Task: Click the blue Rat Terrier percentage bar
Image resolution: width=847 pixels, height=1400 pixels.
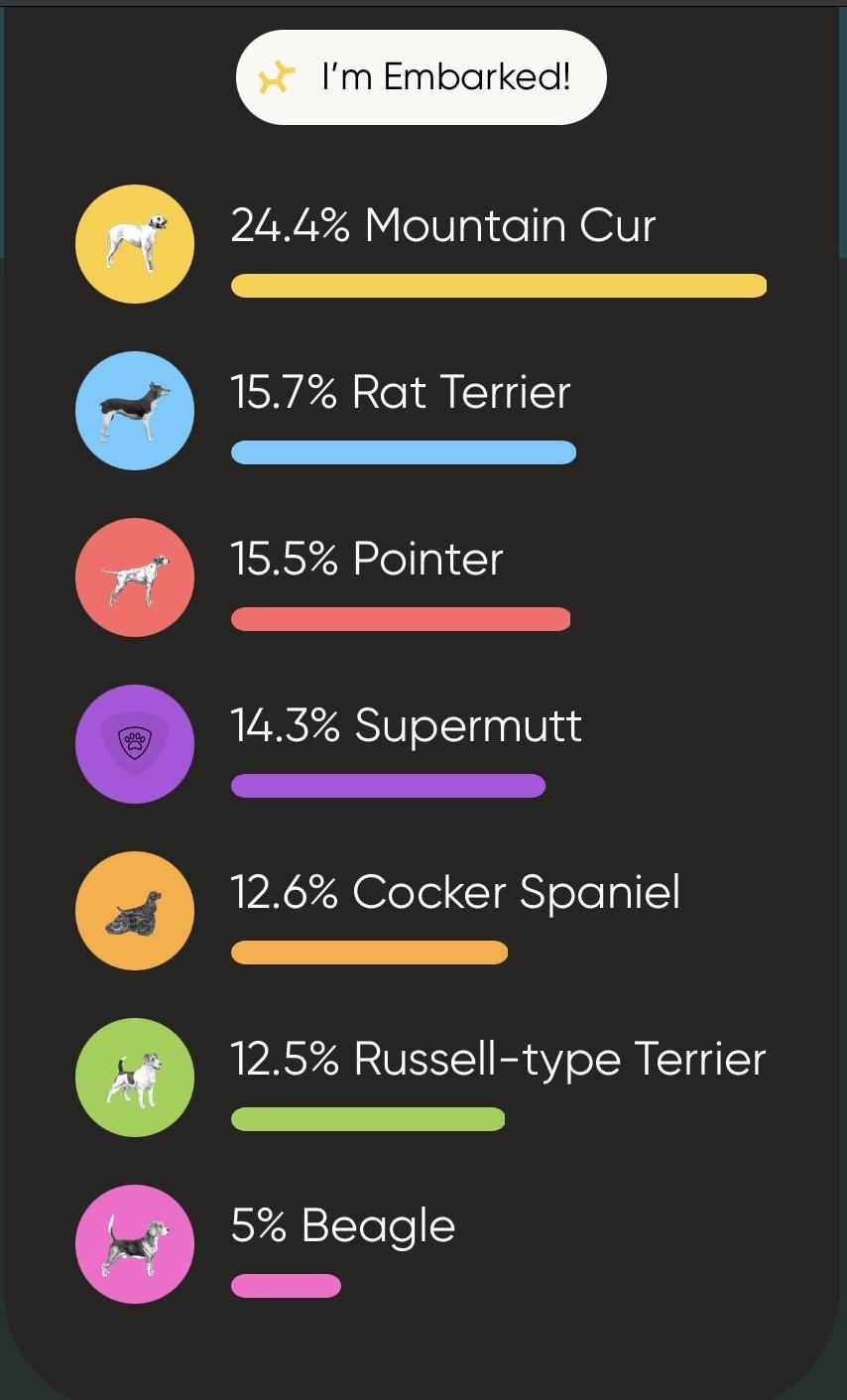Action: pos(403,452)
